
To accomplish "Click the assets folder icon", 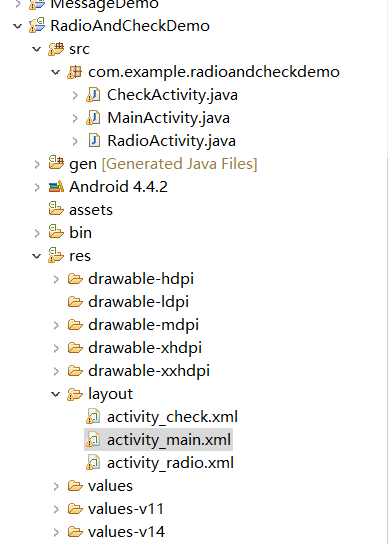I will (56, 209).
